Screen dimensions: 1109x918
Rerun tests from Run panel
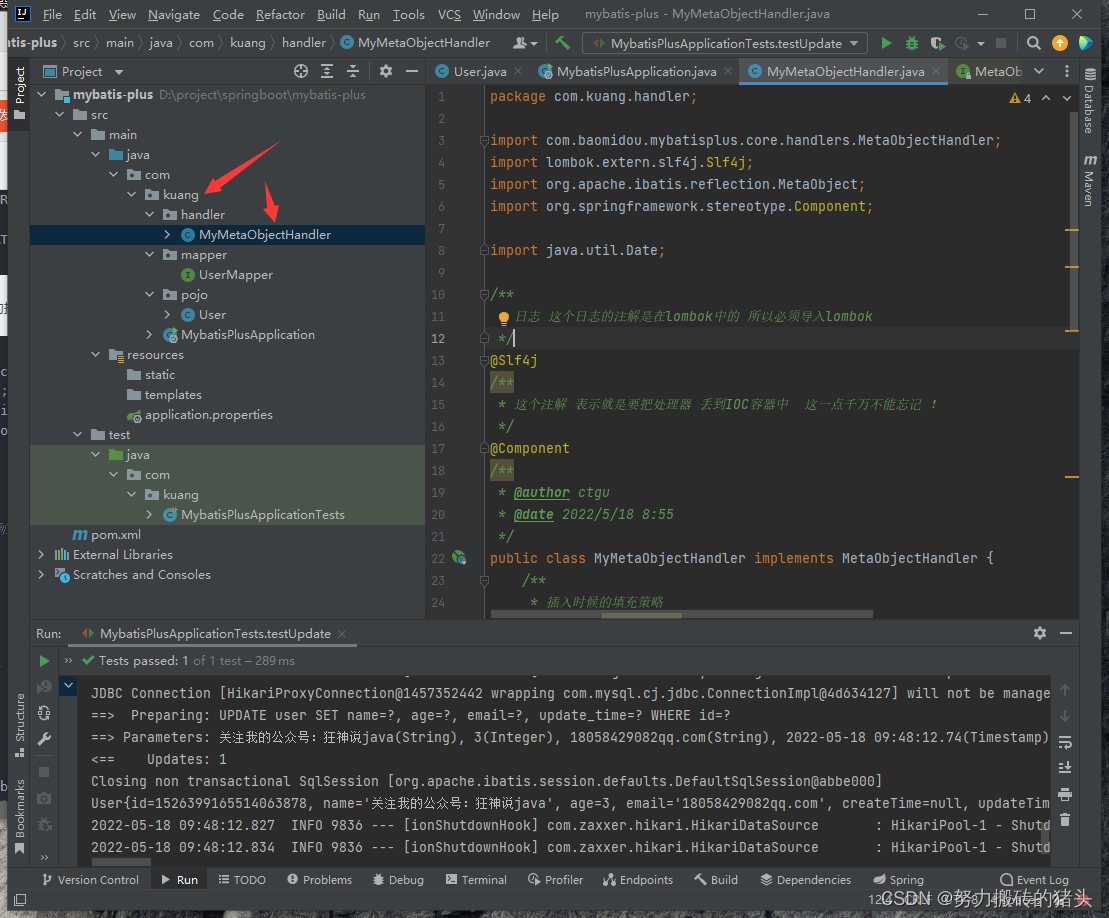(44, 661)
